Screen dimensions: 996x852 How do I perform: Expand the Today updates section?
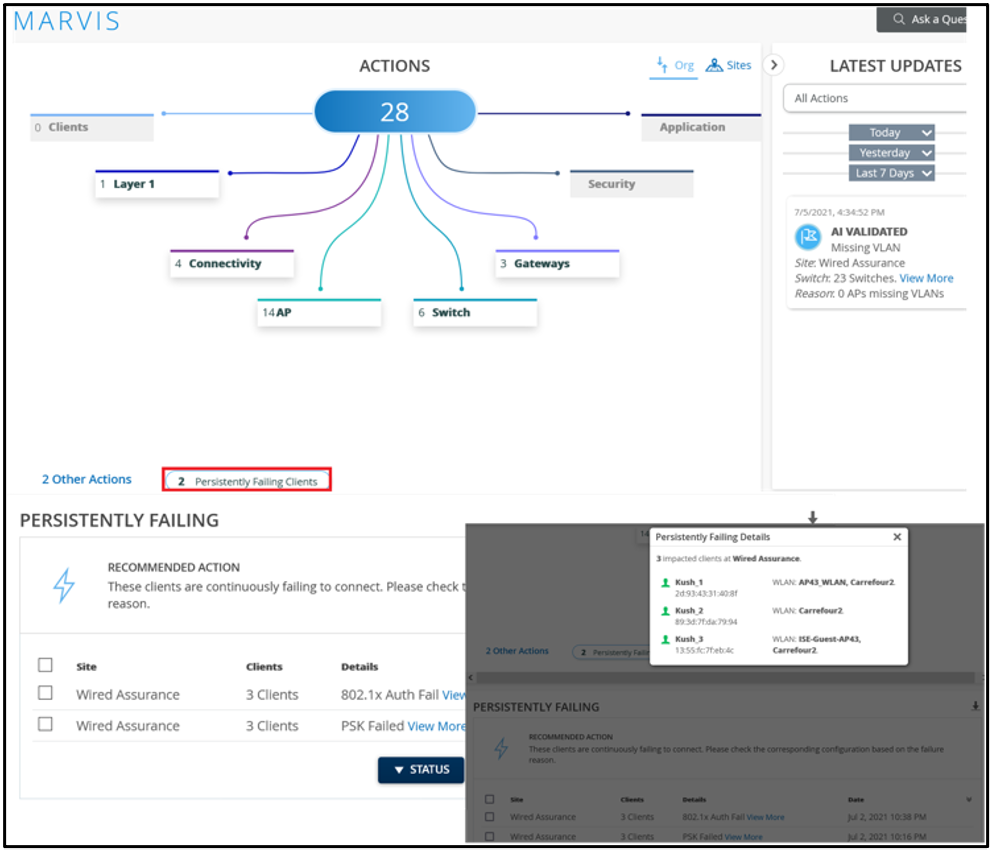891,132
